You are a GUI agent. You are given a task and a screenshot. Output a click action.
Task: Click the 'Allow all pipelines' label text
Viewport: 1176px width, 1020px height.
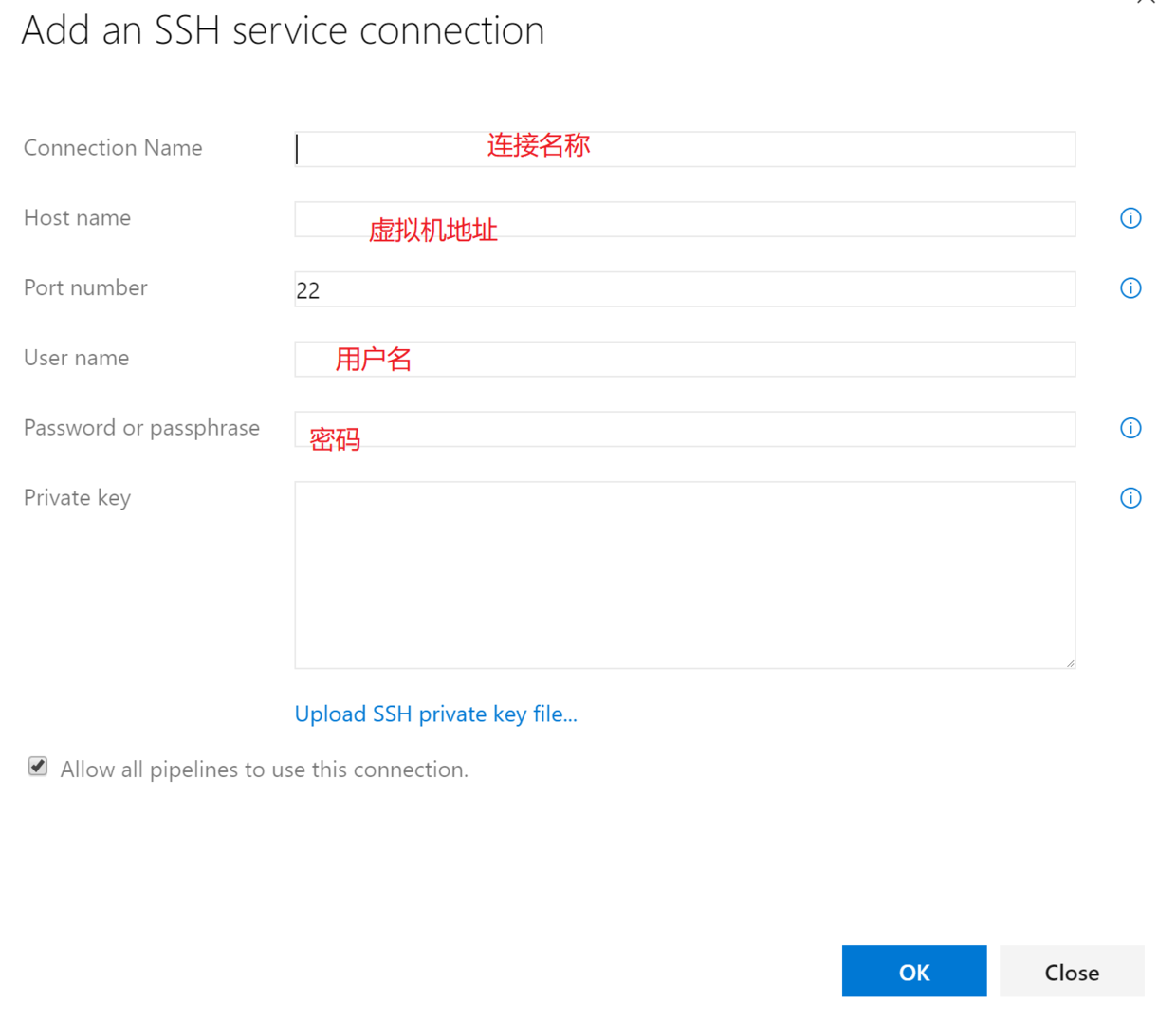pyautogui.click(x=264, y=770)
